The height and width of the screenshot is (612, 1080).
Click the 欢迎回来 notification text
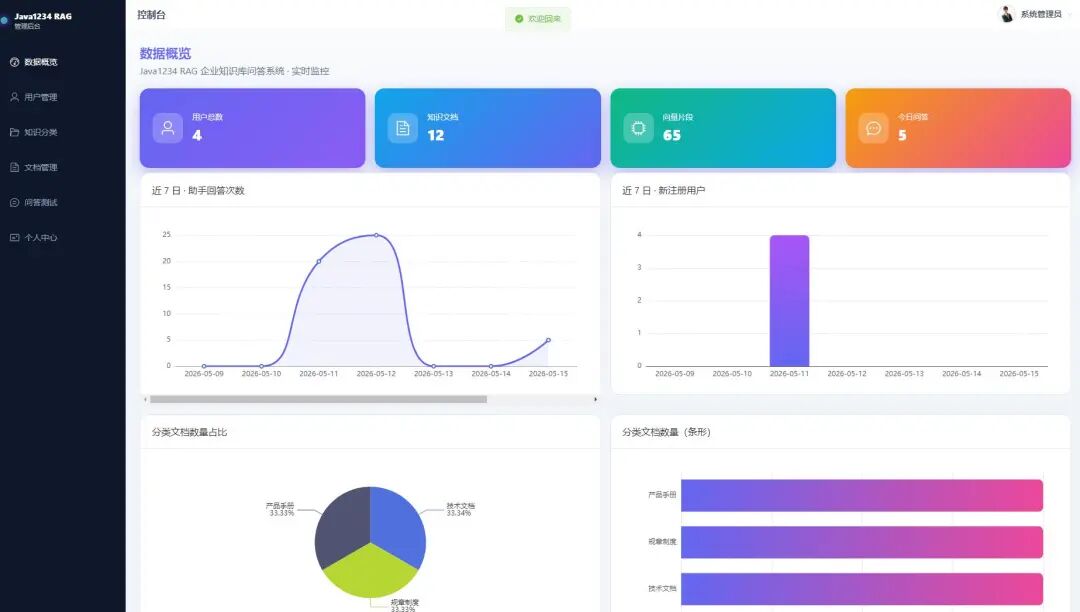point(544,19)
